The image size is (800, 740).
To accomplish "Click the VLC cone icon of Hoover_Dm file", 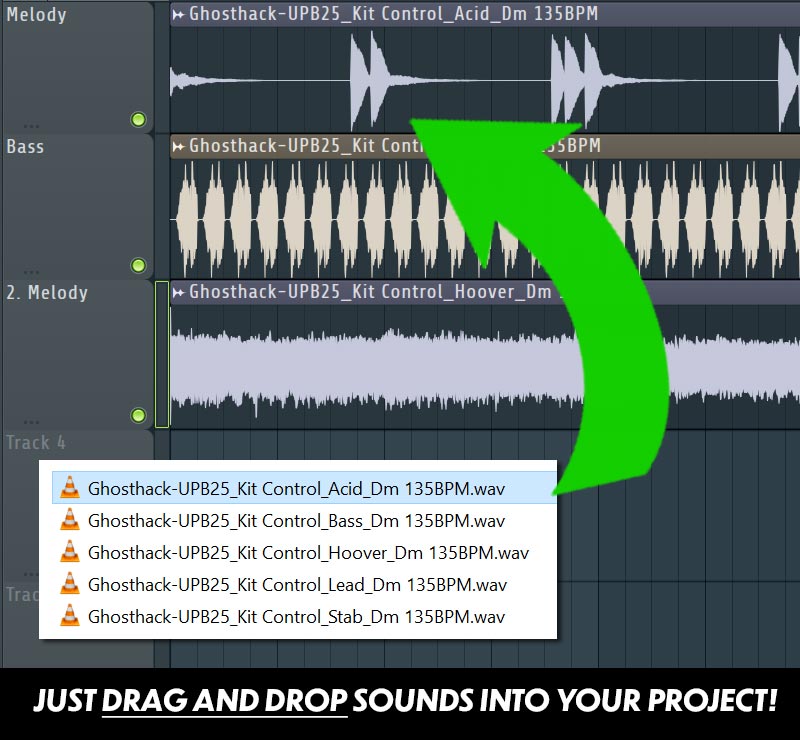I will point(70,552).
